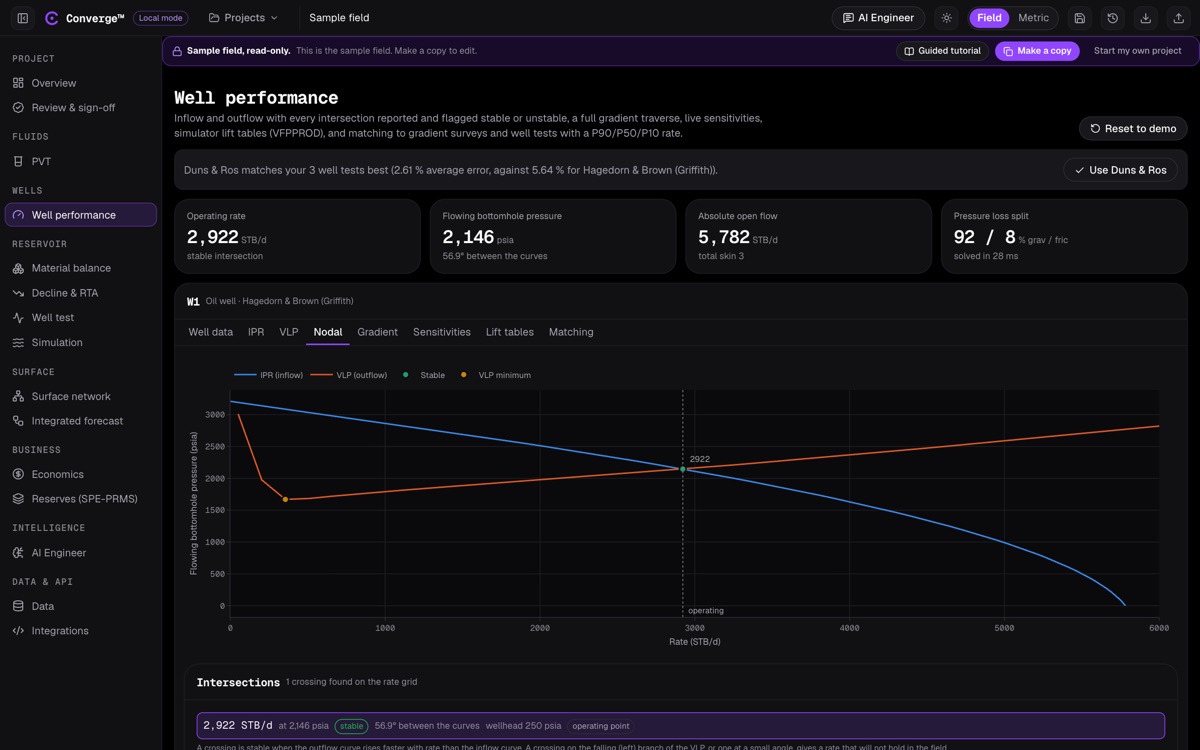This screenshot has height=750, width=1200.
Task: Click the Well performance gauge icon
Action: click(x=18, y=215)
